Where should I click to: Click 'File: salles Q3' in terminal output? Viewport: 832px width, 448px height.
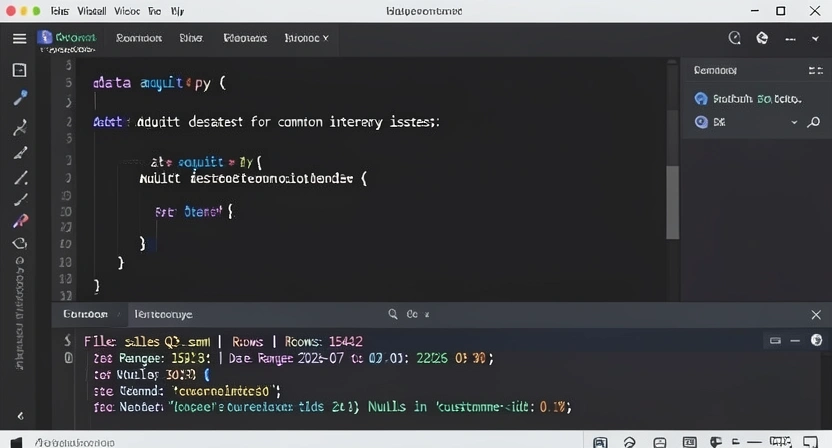[147, 341]
